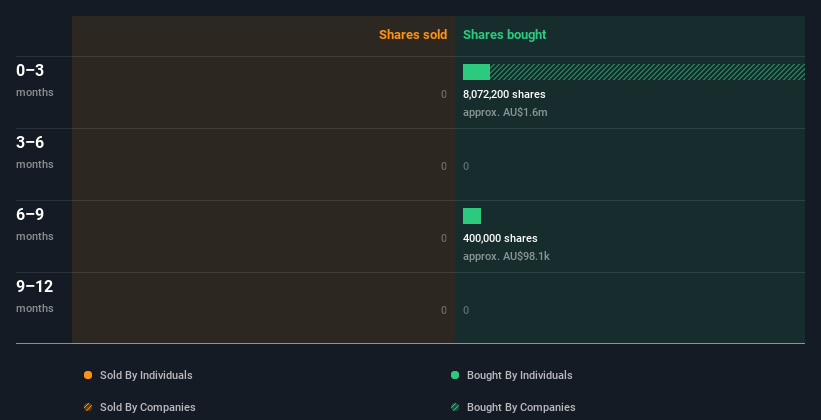Viewport: 821px width, 420px height.
Task: Click the Shares sold column header
Action: coord(413,35)
